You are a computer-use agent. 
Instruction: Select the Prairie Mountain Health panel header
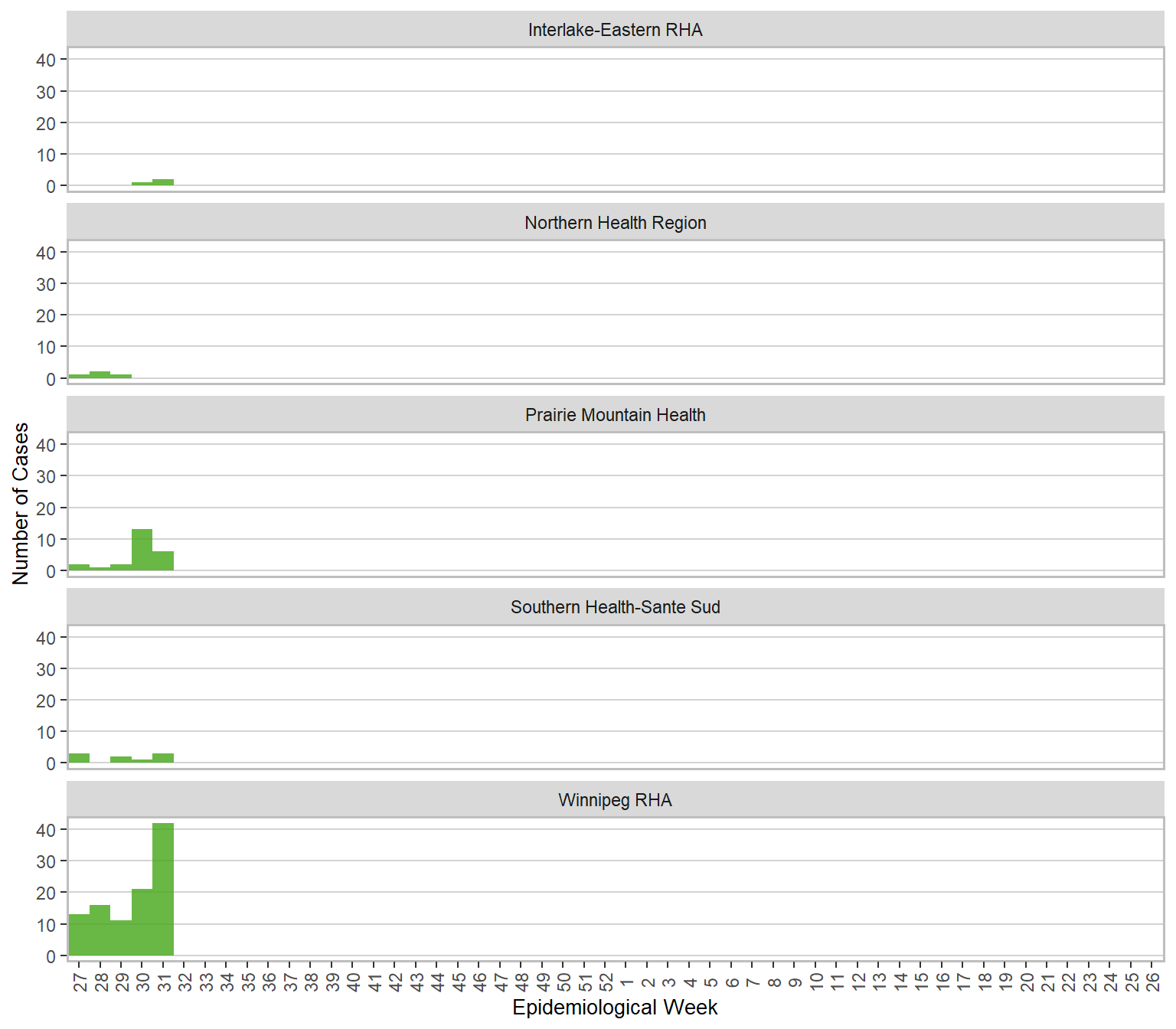(x=615, y=415)
